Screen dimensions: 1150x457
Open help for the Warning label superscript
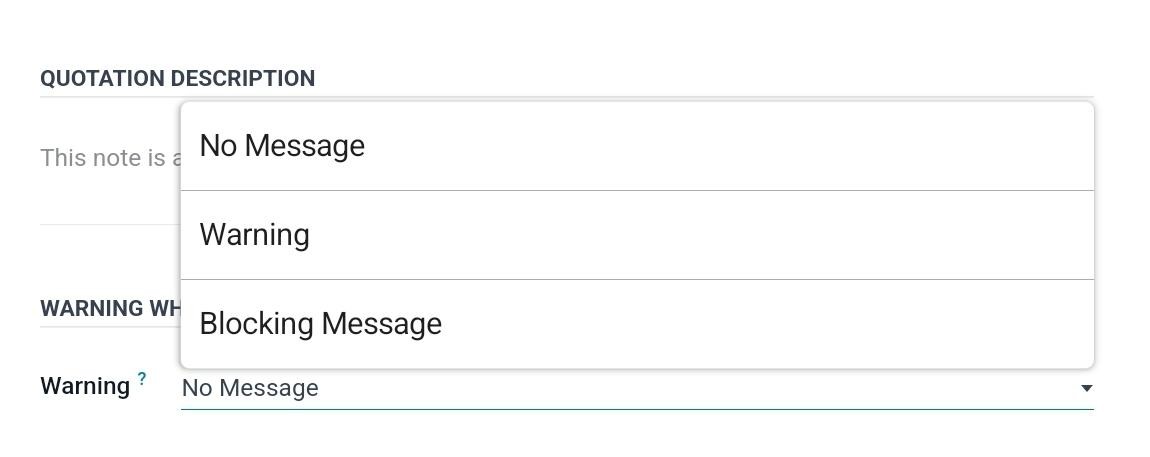pos(142,379)
